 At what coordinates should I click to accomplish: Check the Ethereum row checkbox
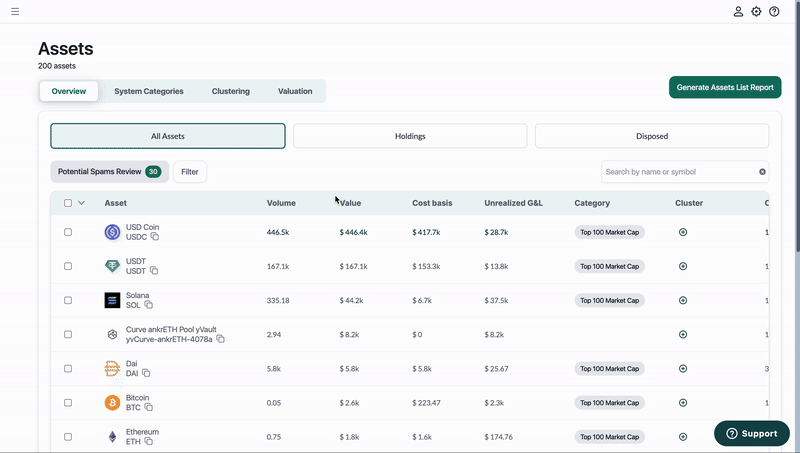(x=68, y=437)
